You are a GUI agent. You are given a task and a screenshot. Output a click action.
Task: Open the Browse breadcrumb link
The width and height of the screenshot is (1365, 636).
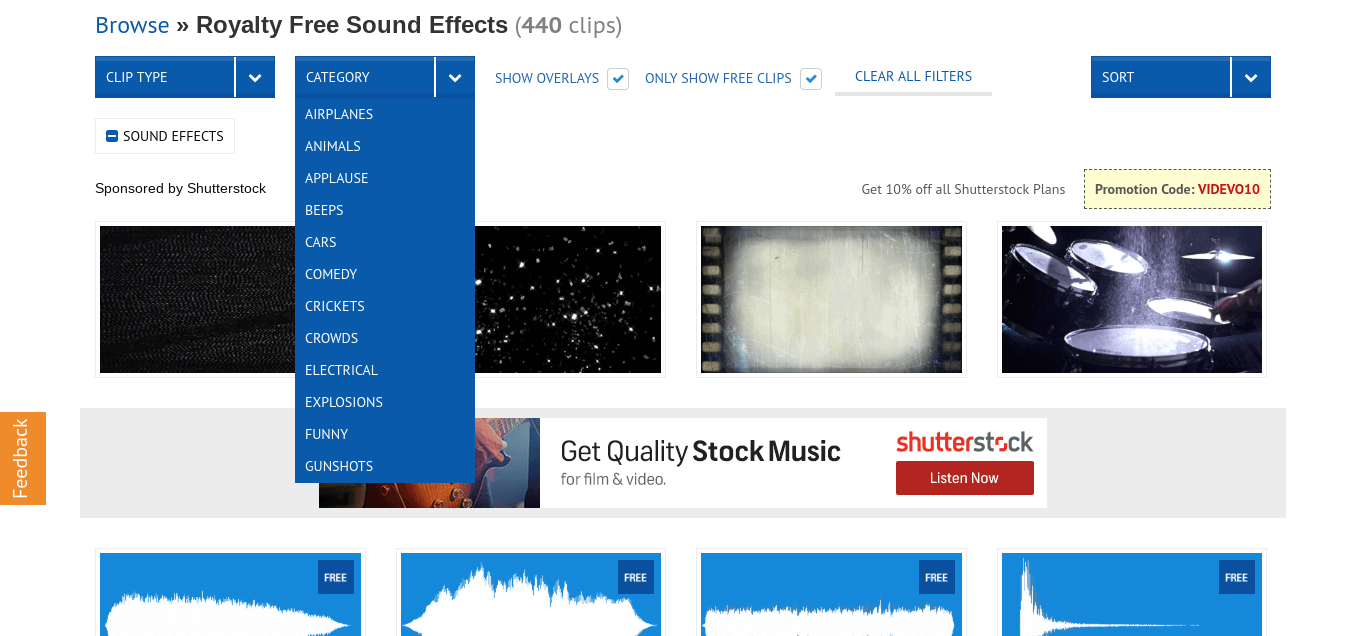tap(132, 25)
